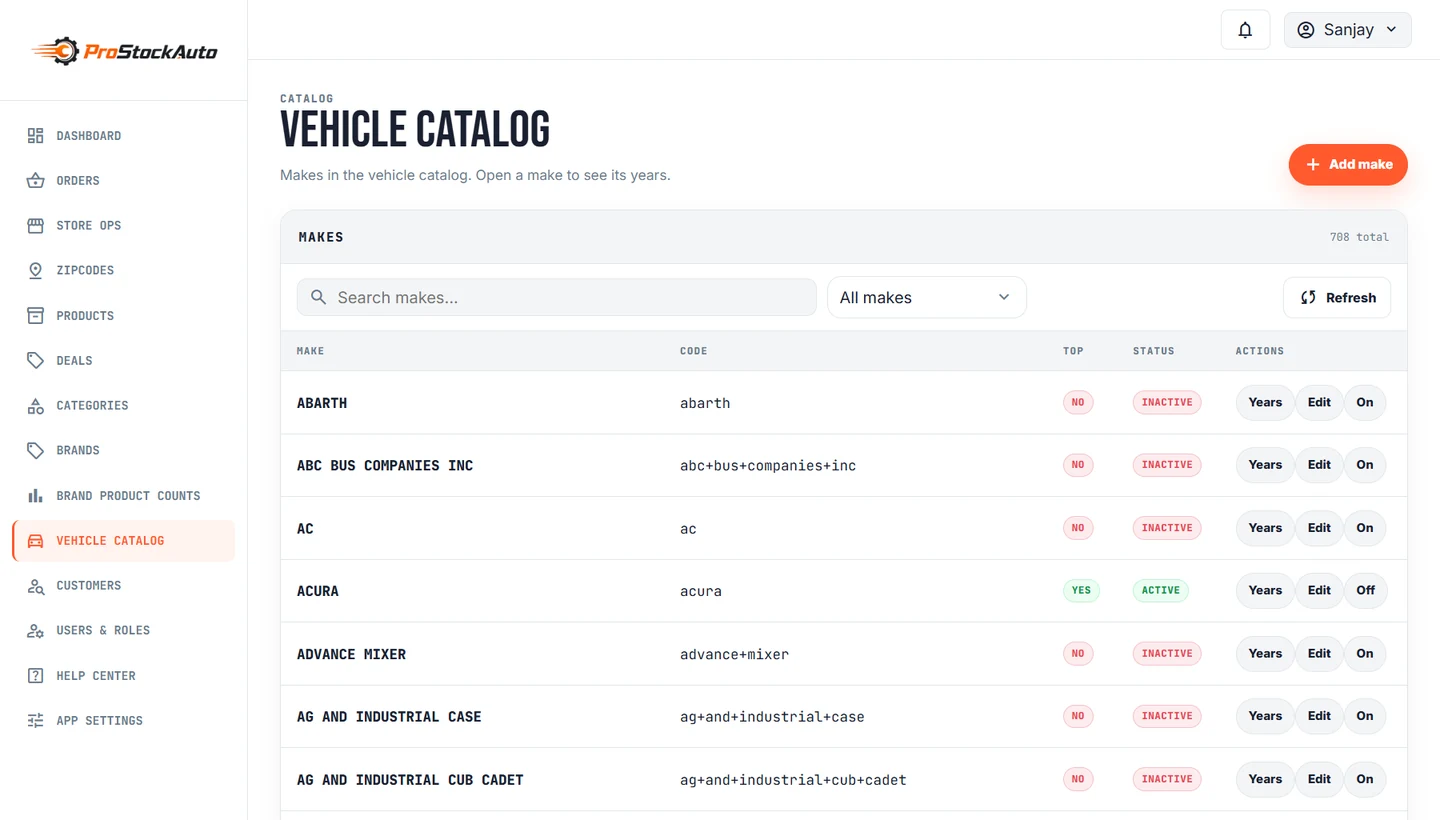The height and width of the screenshot is (820, 1440).
Task: Open Years for AG AND INDUSTRIAL CASE
Action: 1265,716
